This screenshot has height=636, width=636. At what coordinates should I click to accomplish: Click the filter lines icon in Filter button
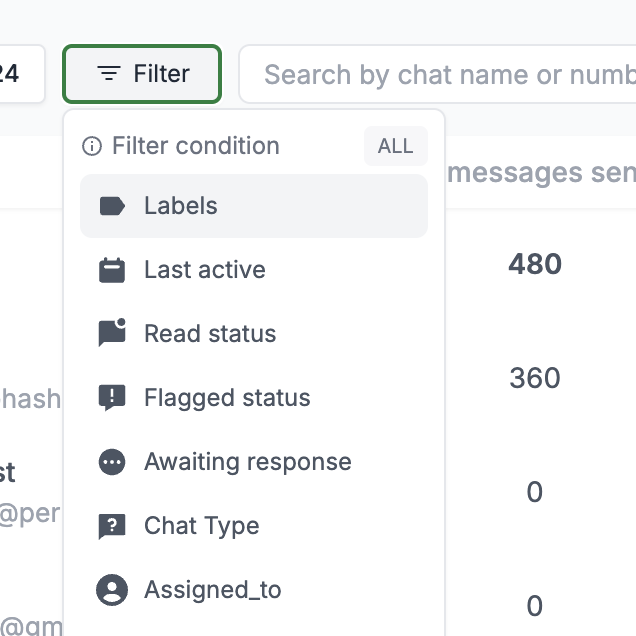pyautogui.click(x=109, y=73)
